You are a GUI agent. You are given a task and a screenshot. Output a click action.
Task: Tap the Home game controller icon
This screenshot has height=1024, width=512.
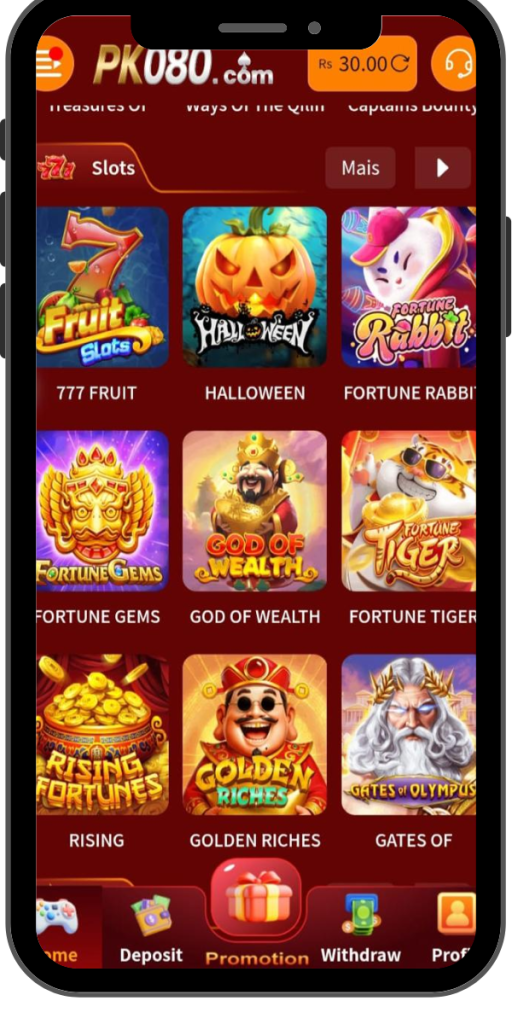57,916
